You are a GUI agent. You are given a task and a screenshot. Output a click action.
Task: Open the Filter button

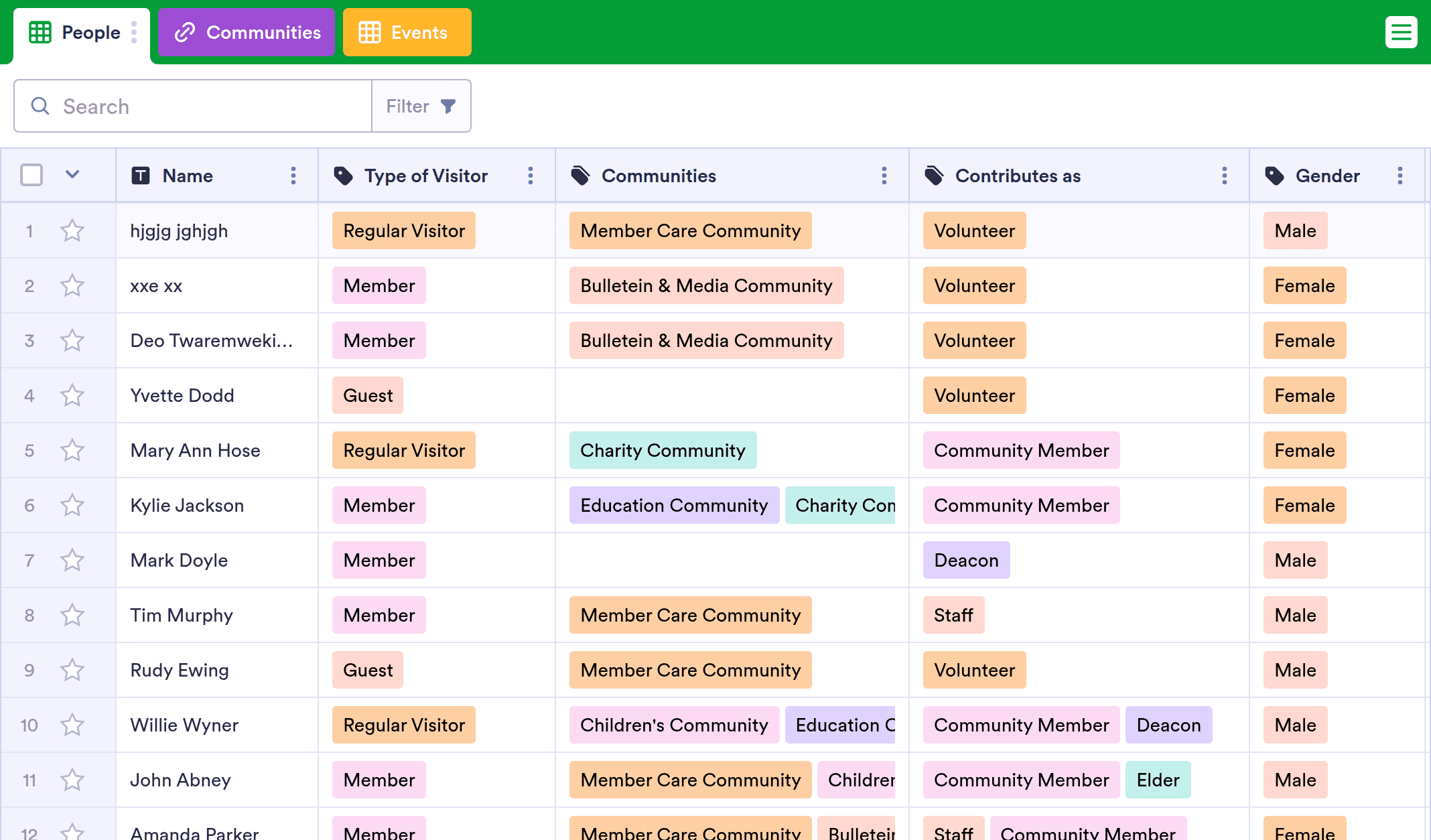point(421,106)
